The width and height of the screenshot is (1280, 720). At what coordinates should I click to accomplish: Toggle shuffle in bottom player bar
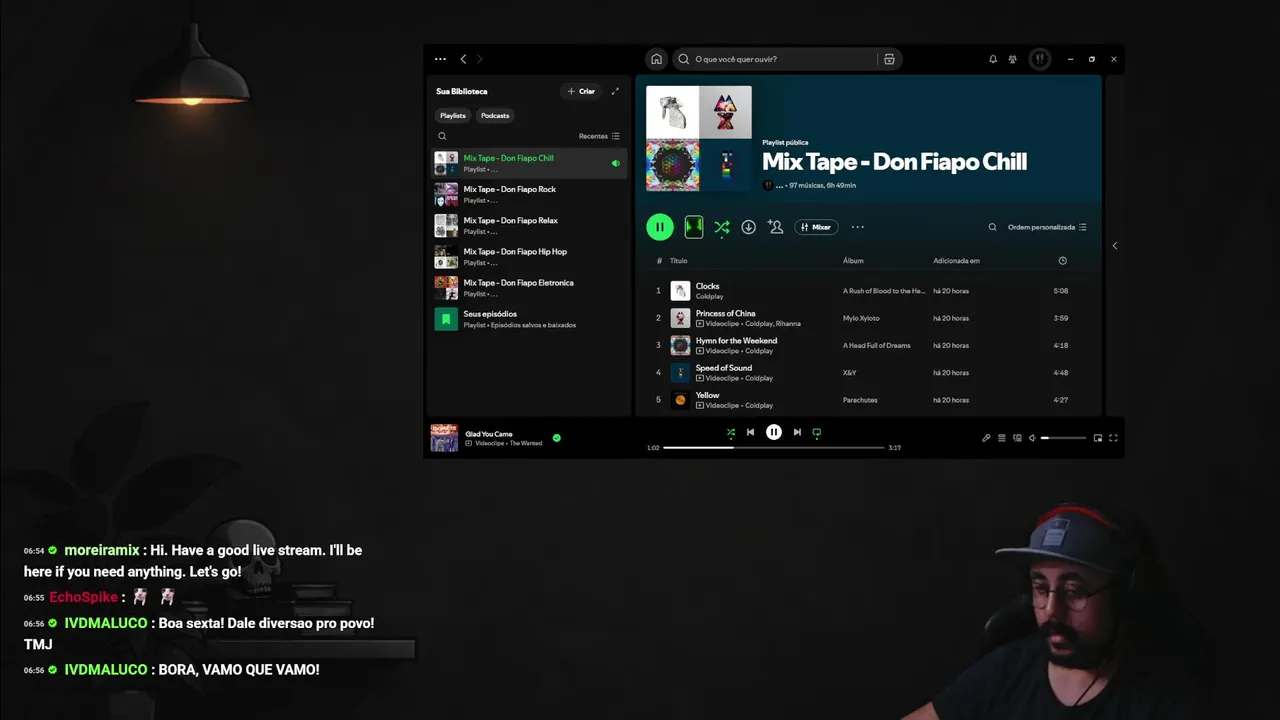(731, 432)
